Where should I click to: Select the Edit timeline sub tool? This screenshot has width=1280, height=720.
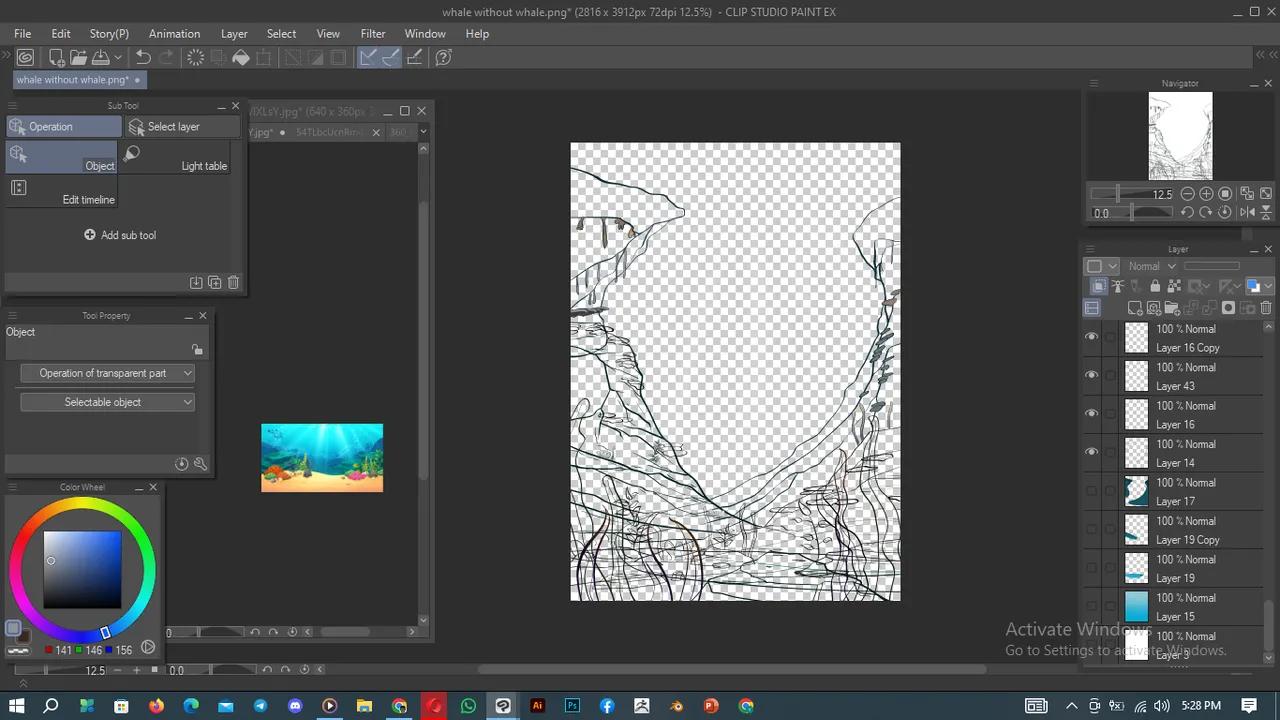click(x=62, y=192)
